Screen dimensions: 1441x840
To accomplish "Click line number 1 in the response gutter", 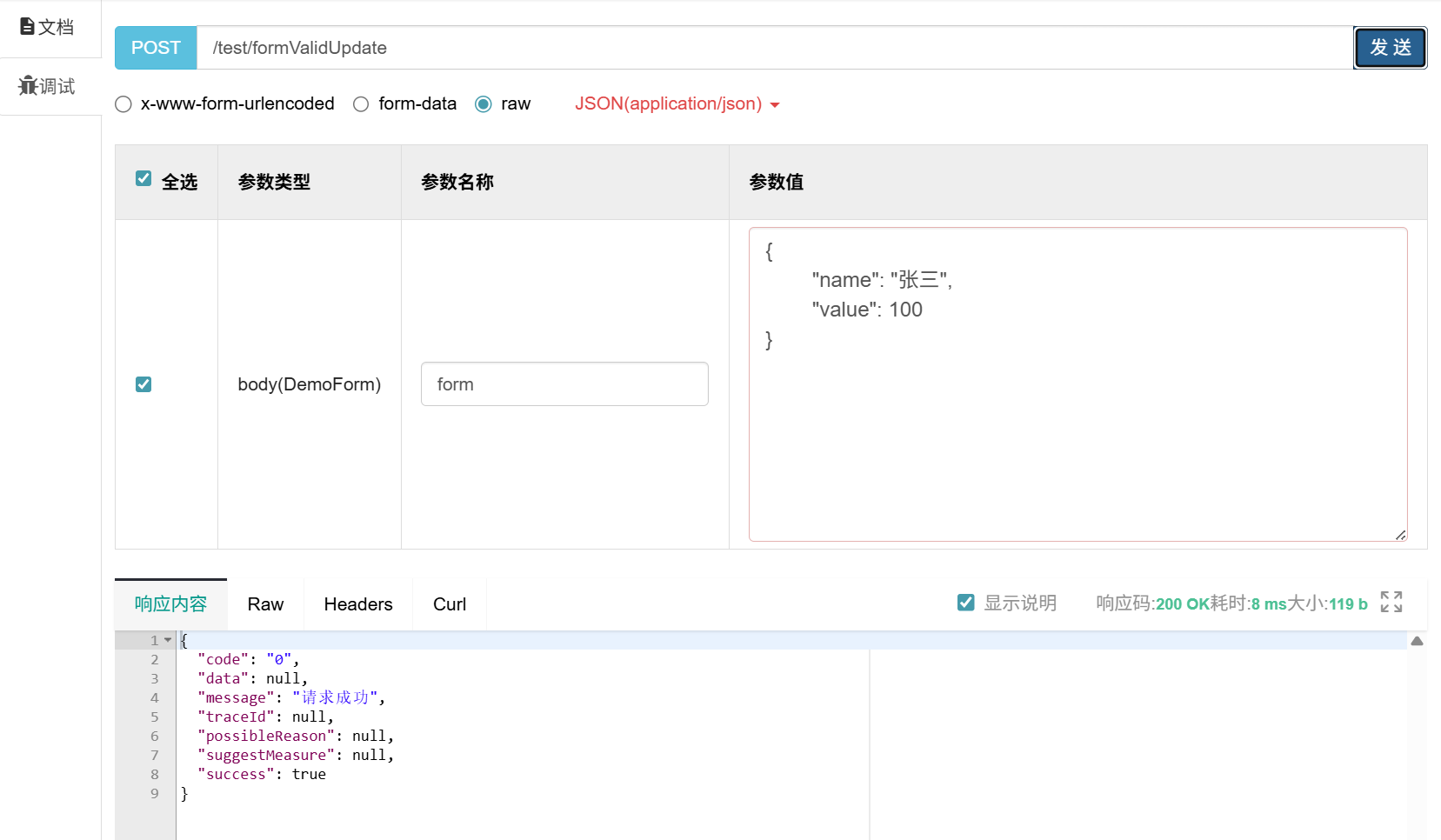I will (154, 640).
